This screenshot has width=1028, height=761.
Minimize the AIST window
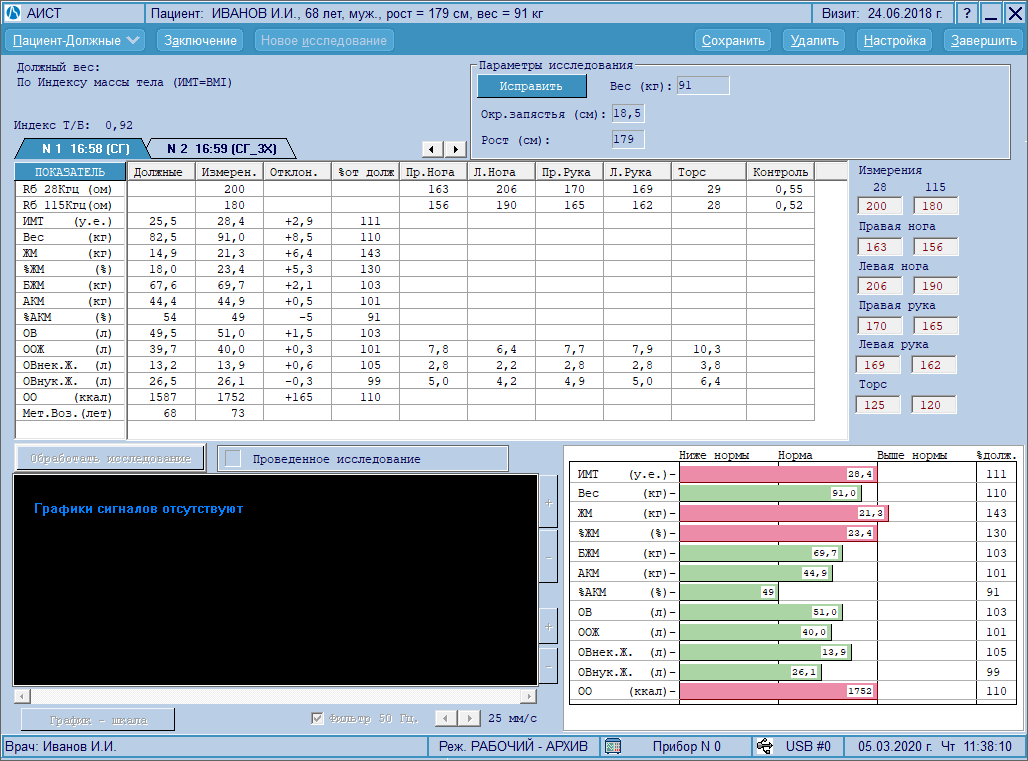(x=991, y=14)
